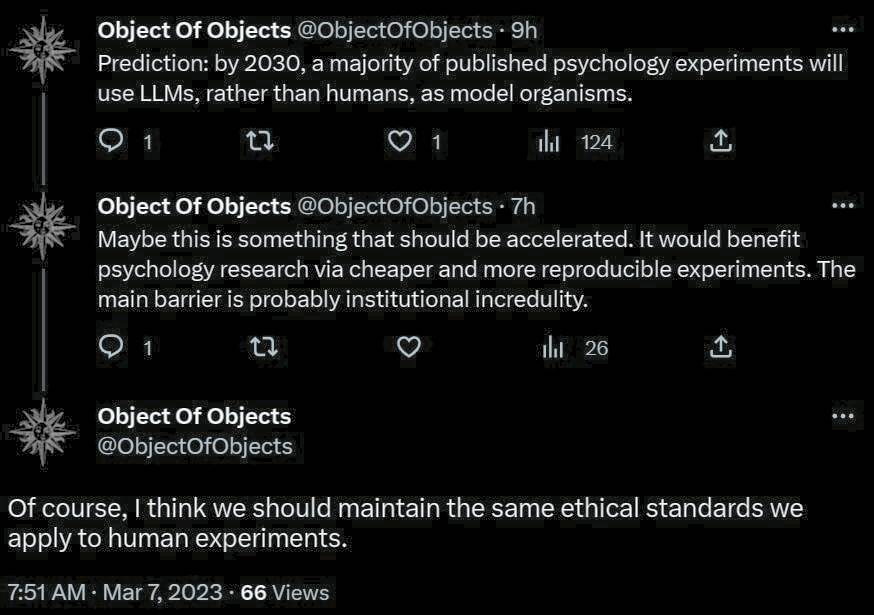The width and height of the screenshot is (874, 615).
Task: Open more options on first tweet
Action: pyautogui.click(x=843, y=29)
